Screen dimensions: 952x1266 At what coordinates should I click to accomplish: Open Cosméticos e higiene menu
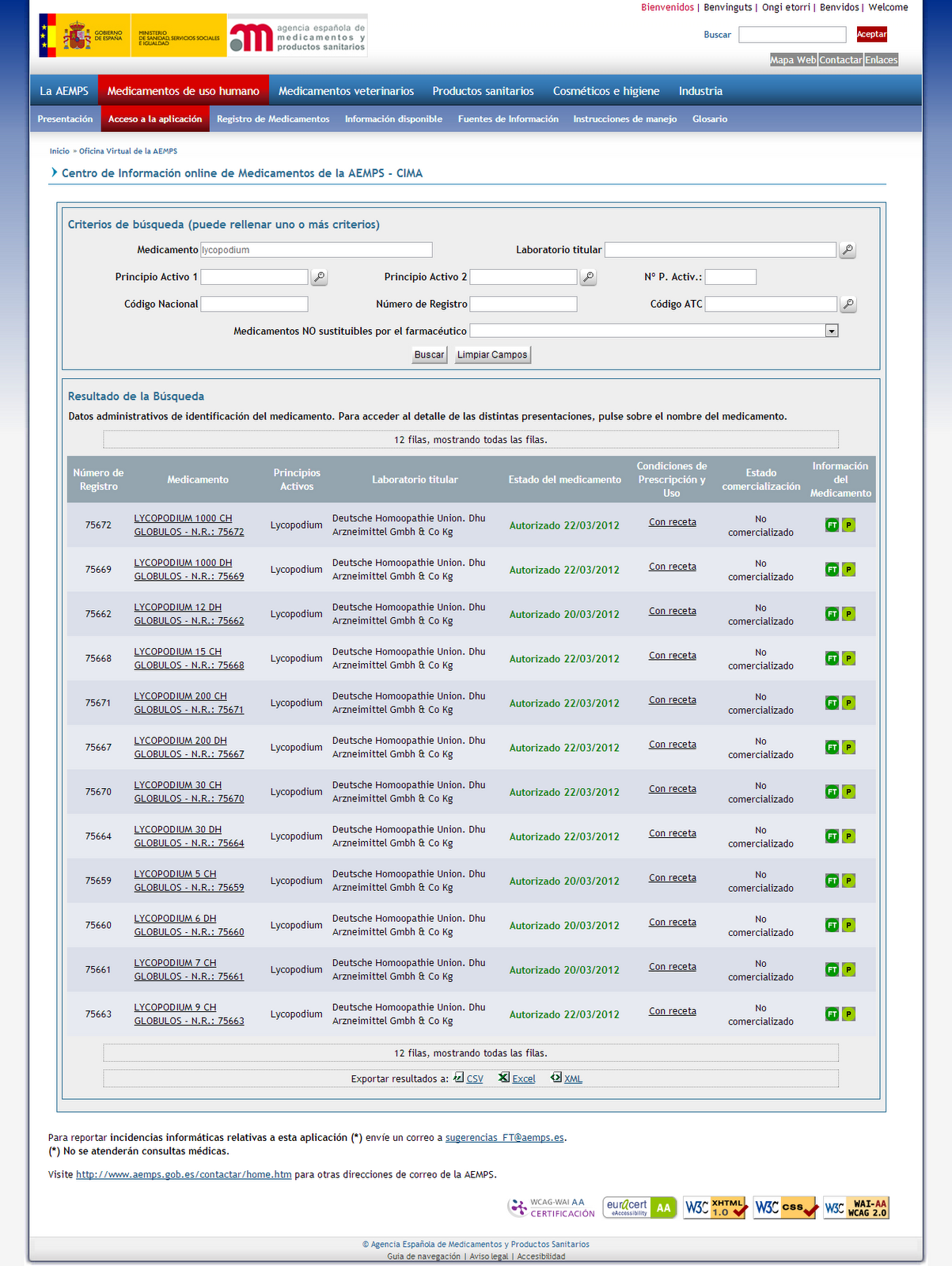606,91
